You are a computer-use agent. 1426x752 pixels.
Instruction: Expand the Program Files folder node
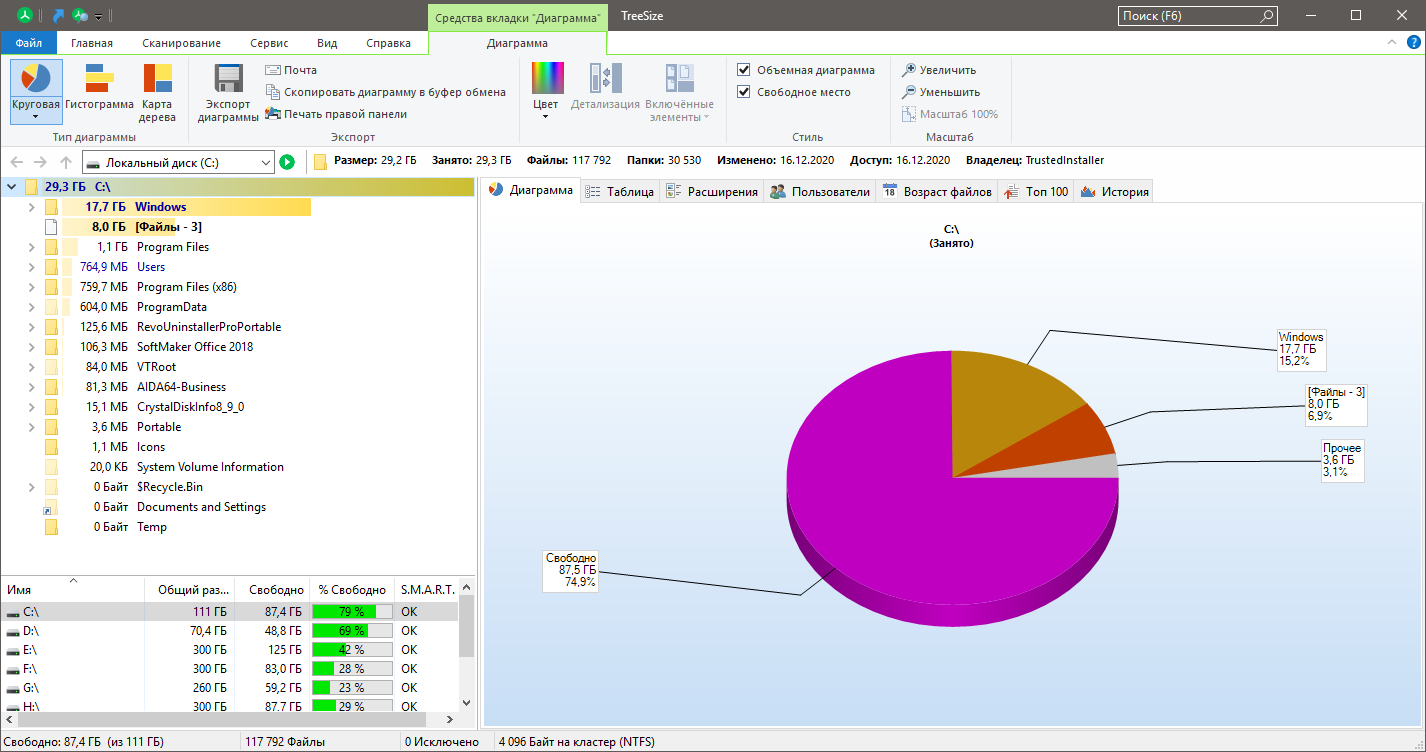(31, 247)
